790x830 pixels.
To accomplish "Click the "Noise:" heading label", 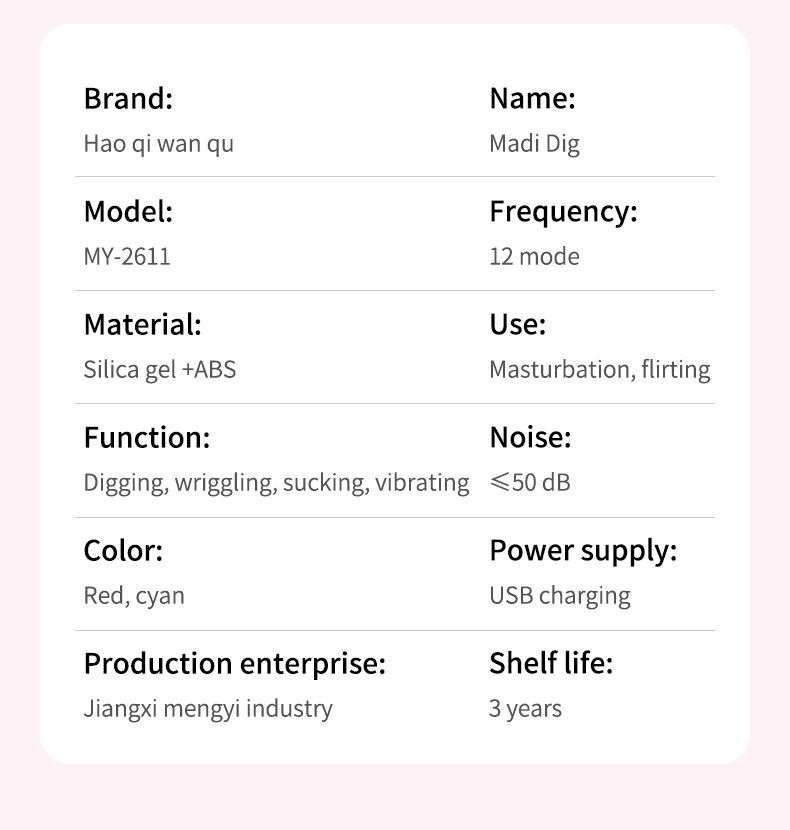I will click(x=530, y=438).
